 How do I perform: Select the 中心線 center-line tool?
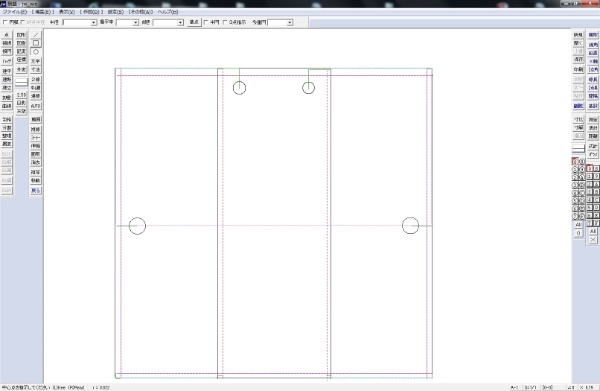point(36,88)
